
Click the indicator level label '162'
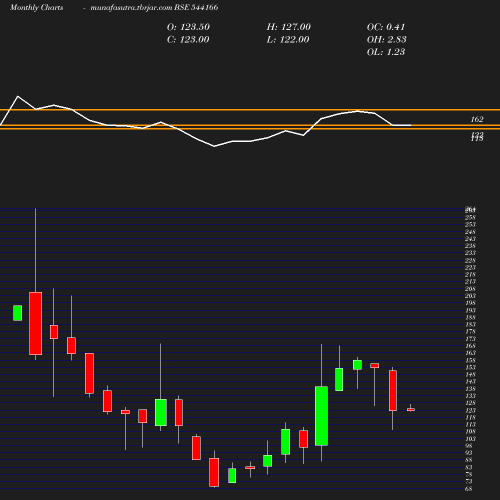[x=477, y=119]
